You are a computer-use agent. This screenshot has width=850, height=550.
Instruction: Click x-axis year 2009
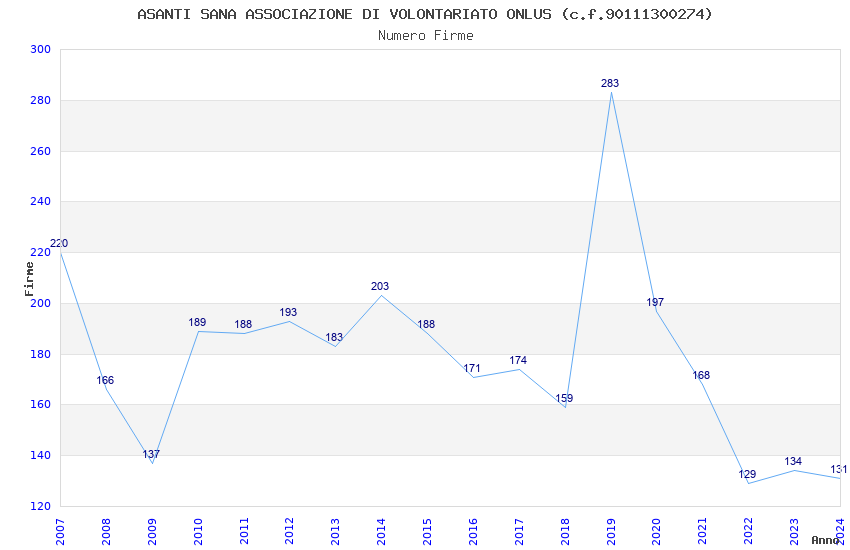point(152,532)
